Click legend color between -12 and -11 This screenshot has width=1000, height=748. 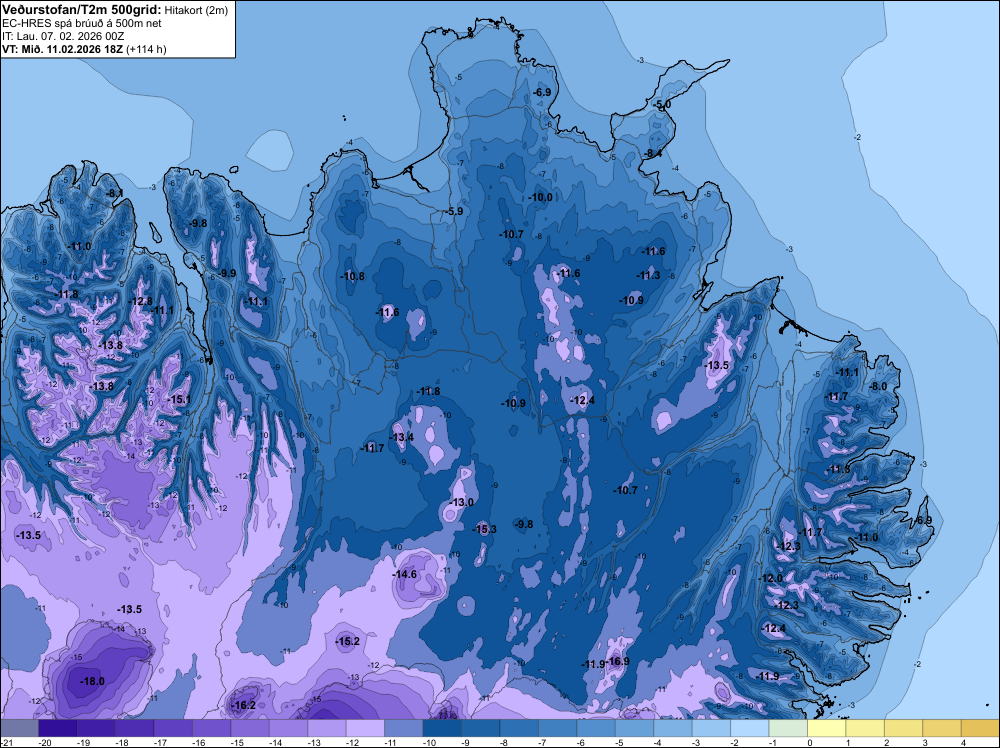tap(365, 728)
